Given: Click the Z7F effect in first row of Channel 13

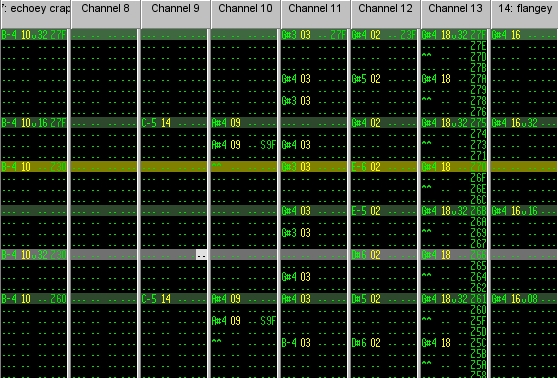Looking at the screenshot, I should pyautogui.click(x=478, y=35).
